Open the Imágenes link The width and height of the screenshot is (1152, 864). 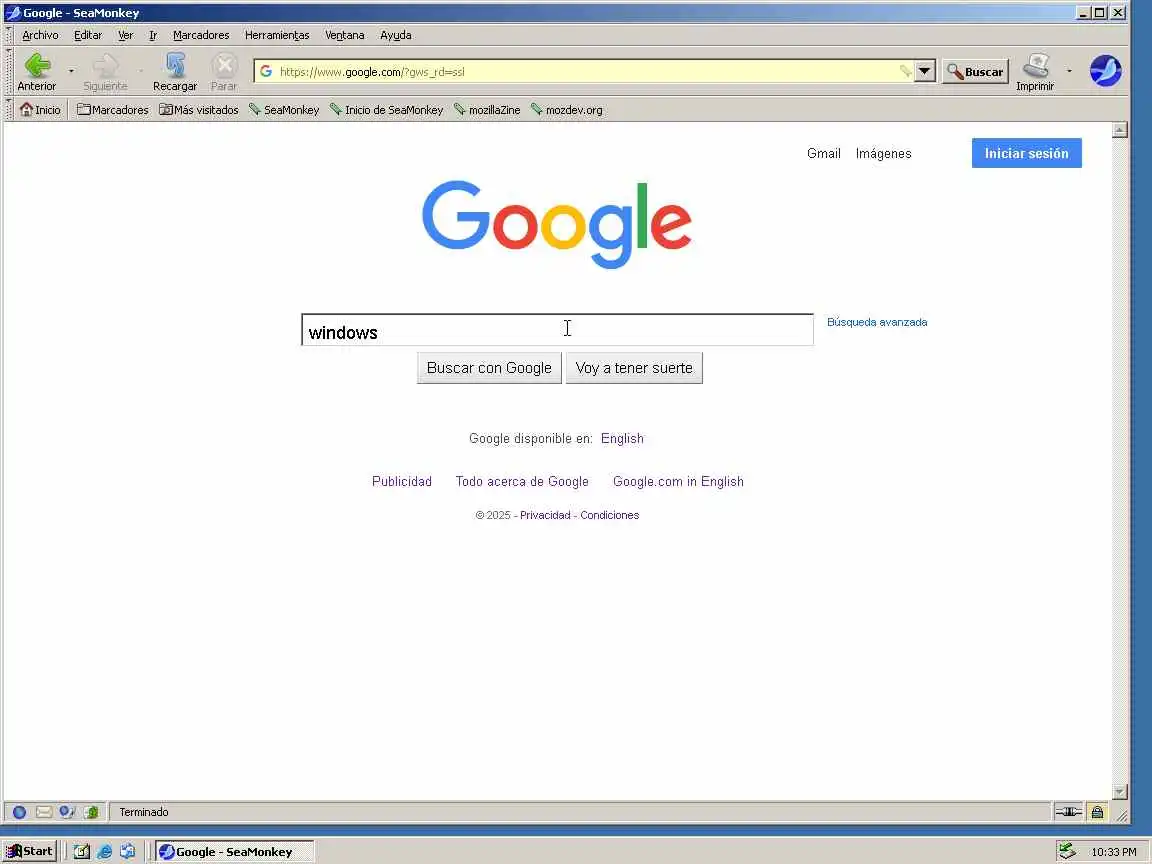click(x=883, y=154)
